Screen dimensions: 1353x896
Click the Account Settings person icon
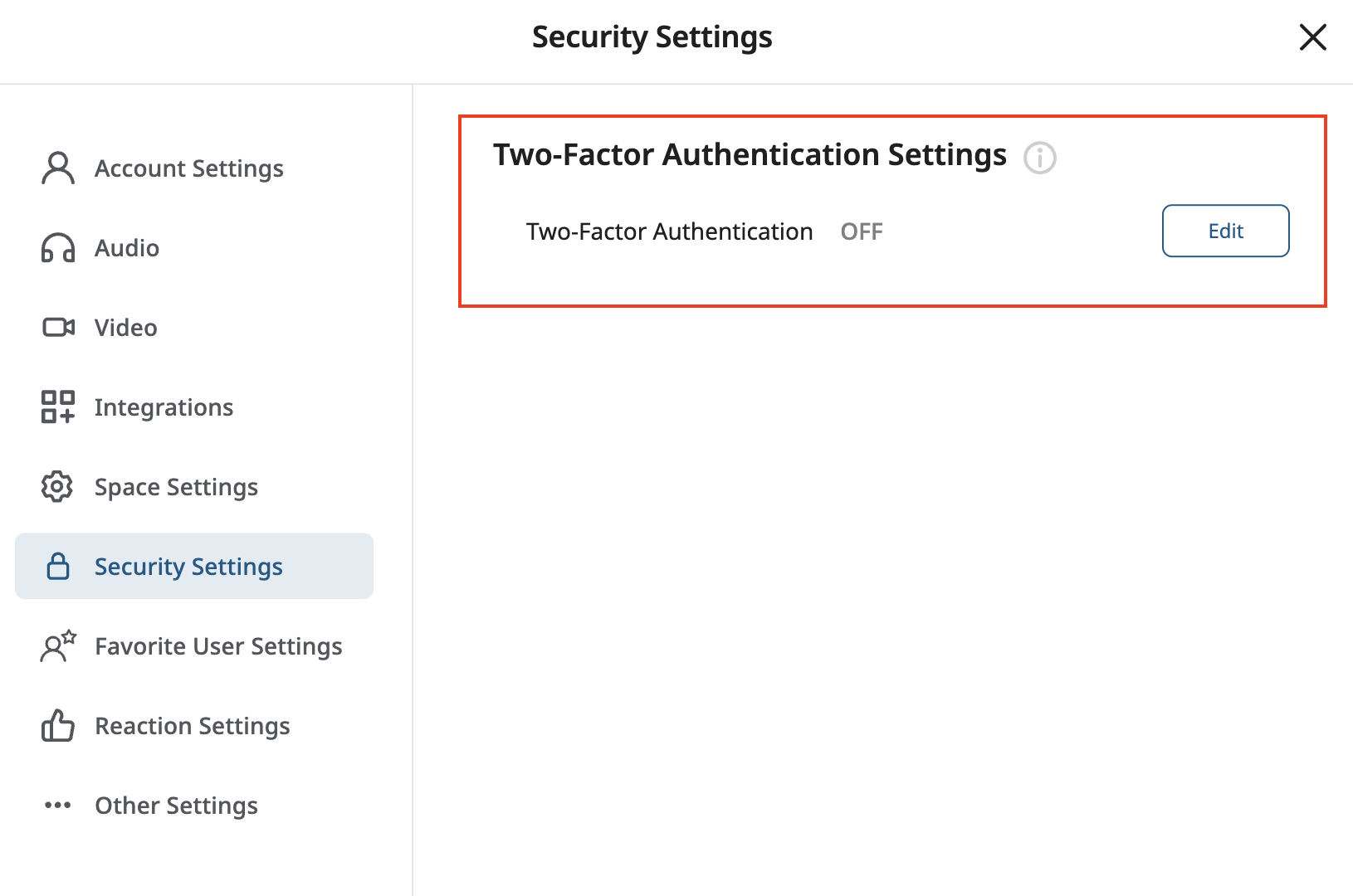click(x=57, y=168)
